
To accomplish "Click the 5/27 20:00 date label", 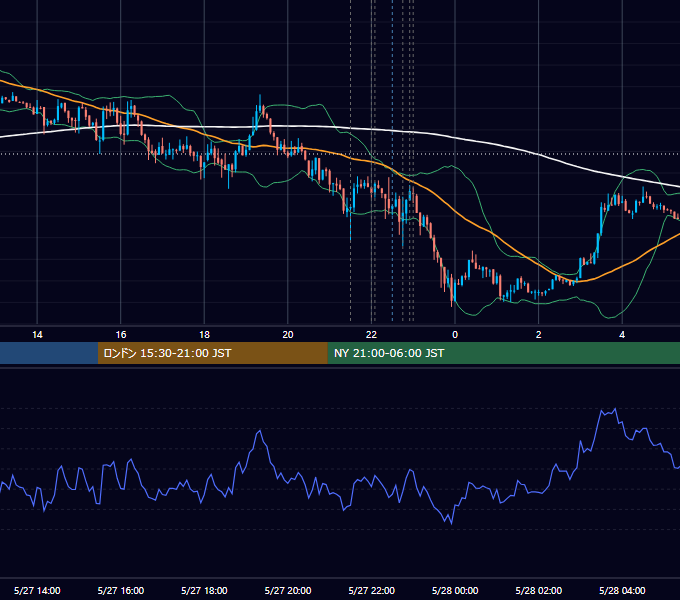I will click(x=288, y=590).
